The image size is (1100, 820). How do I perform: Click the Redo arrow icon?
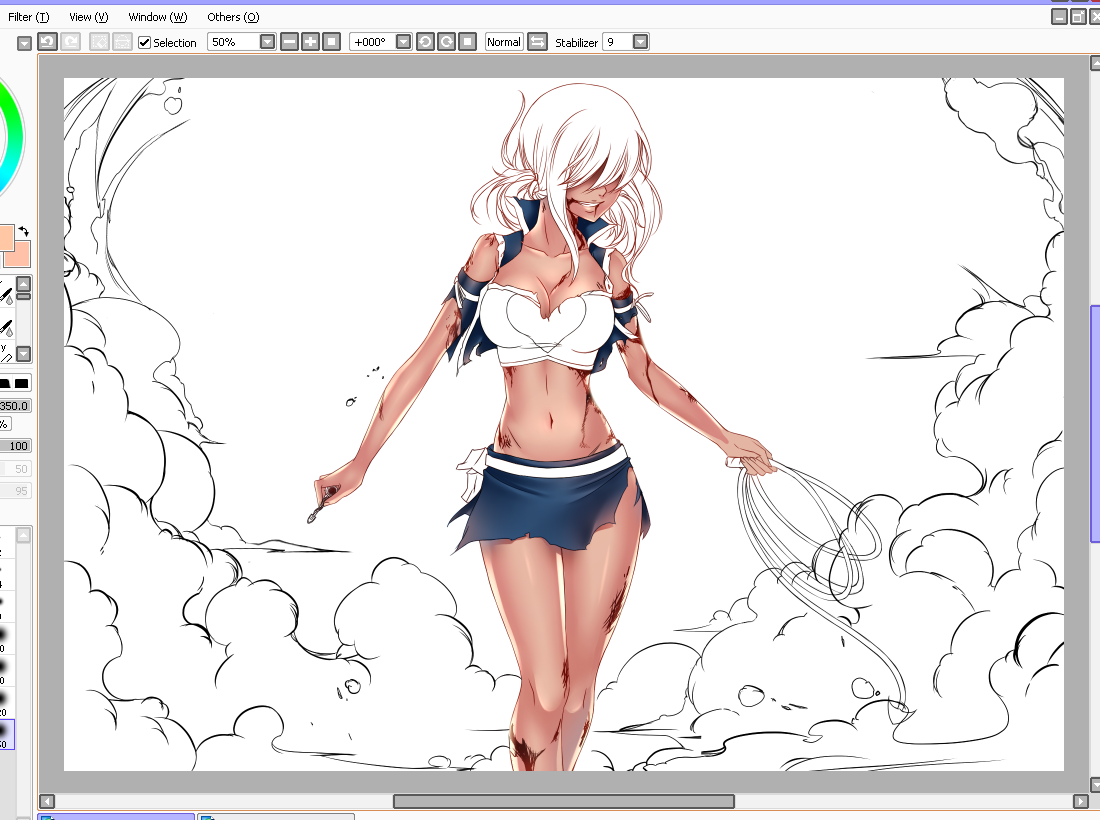pos(71,42)
